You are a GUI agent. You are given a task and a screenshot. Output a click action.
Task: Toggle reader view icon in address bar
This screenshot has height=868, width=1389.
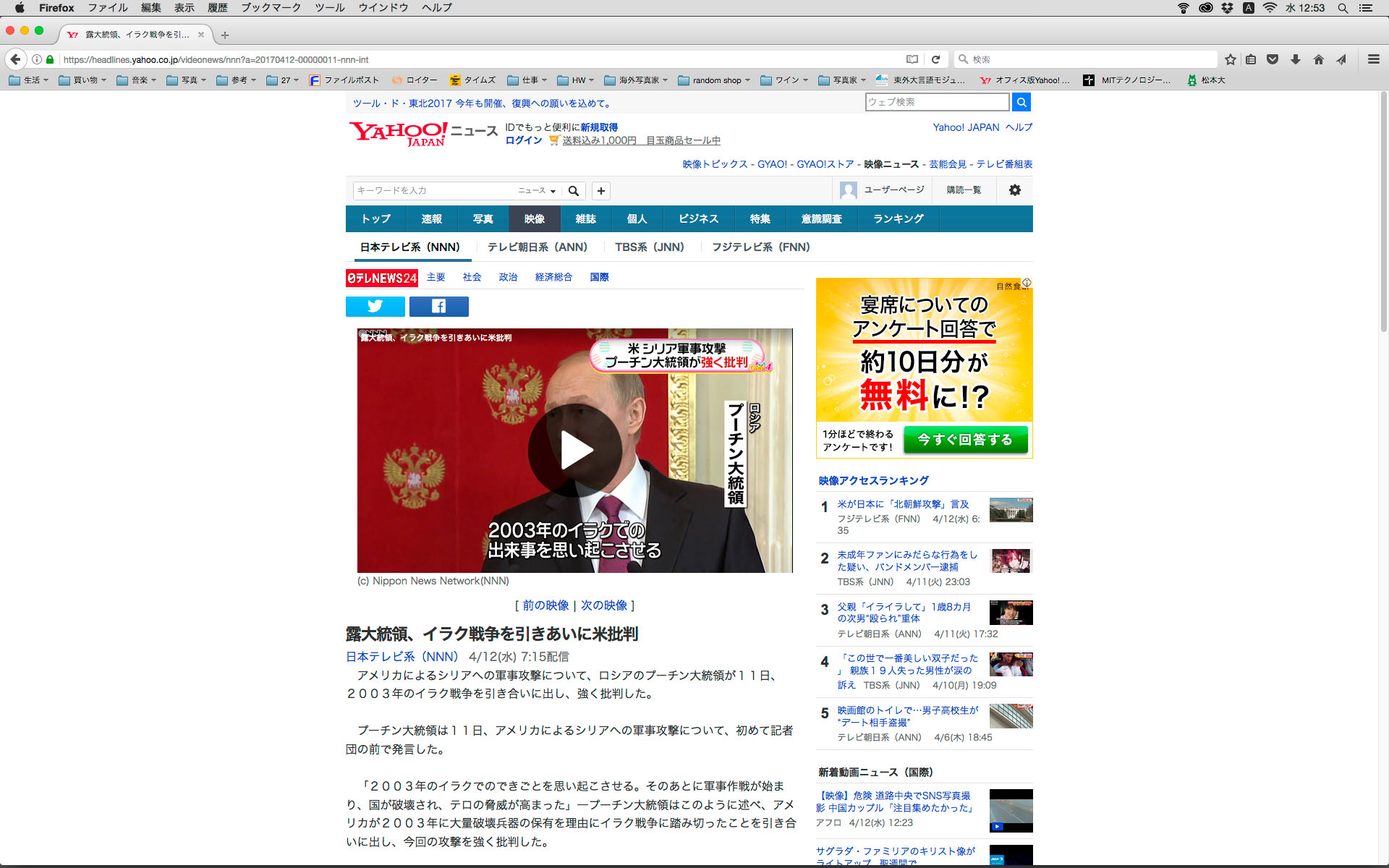(912, 59)
